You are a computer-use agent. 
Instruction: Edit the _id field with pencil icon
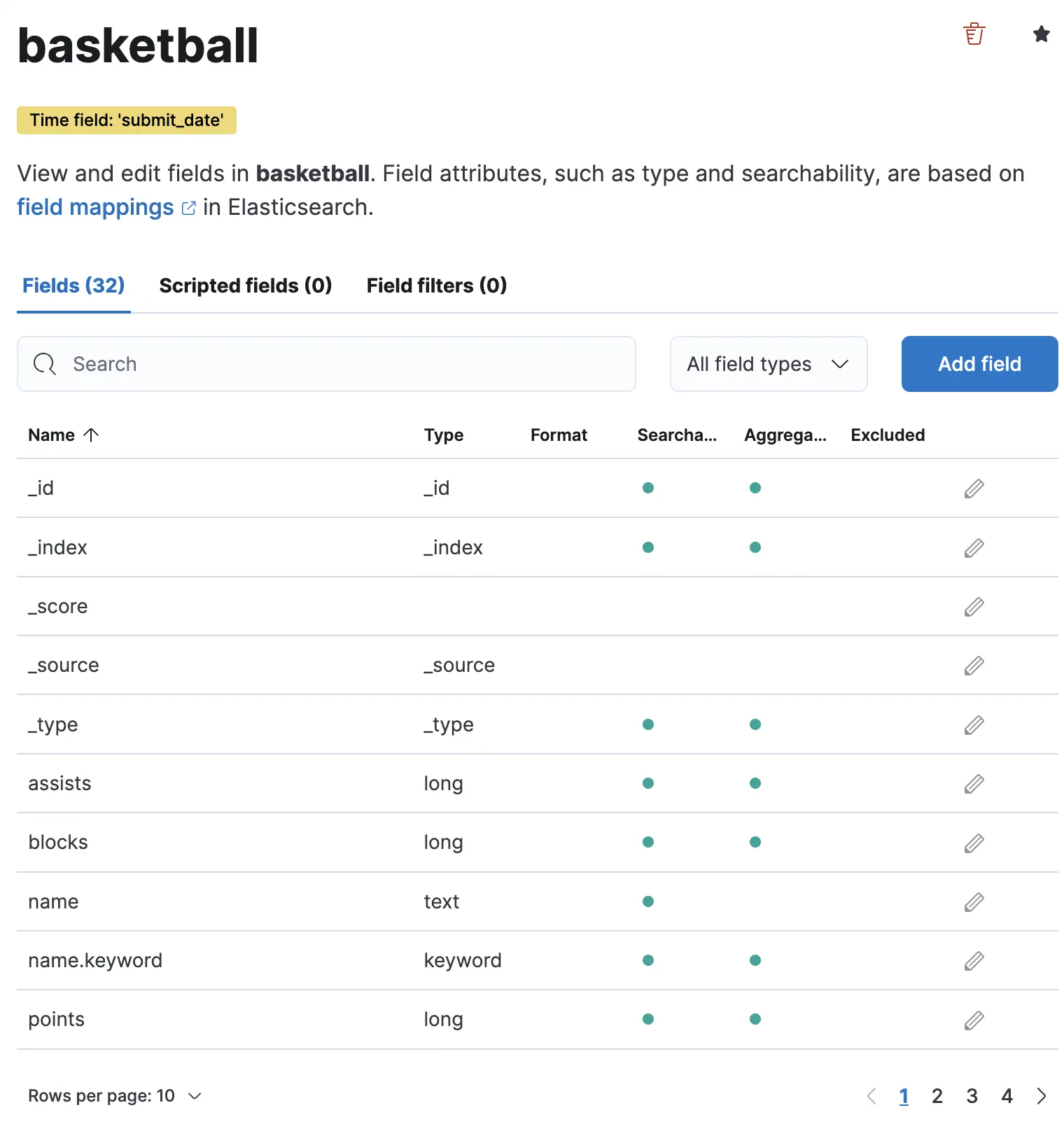point(974,489)
